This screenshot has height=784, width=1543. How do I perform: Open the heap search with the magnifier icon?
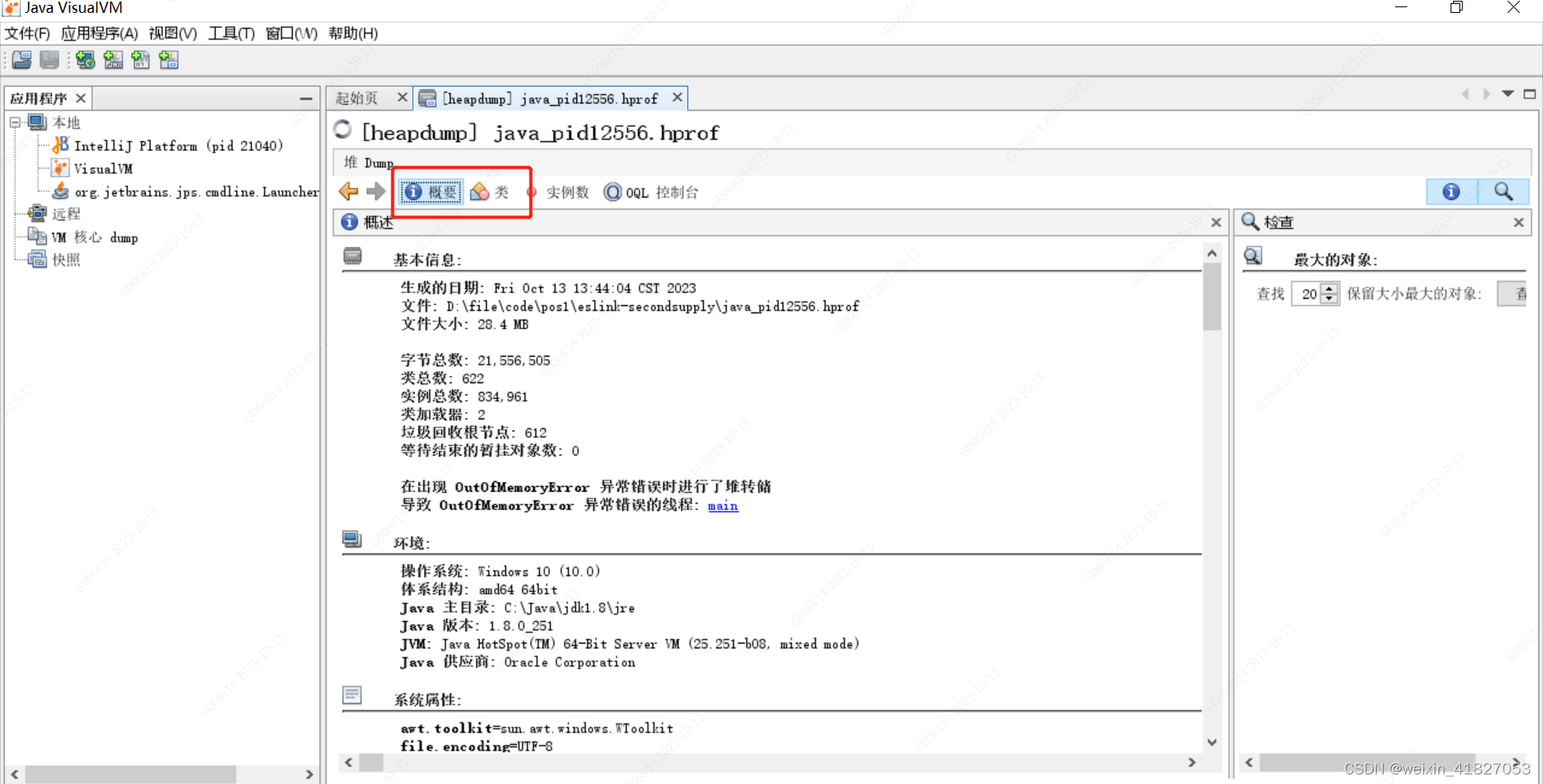point(1504,192)
